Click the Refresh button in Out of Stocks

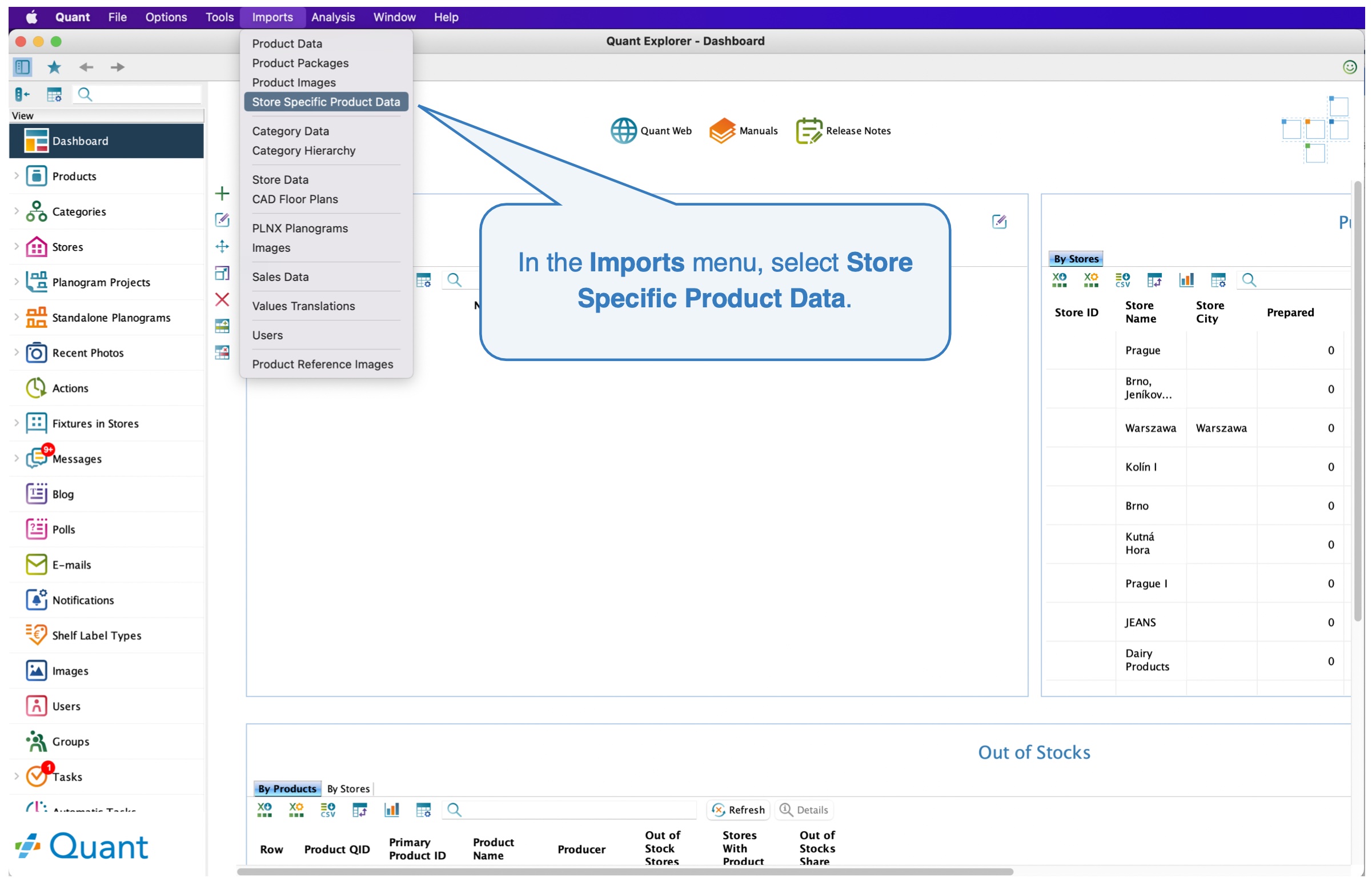[x=739, y=811]
